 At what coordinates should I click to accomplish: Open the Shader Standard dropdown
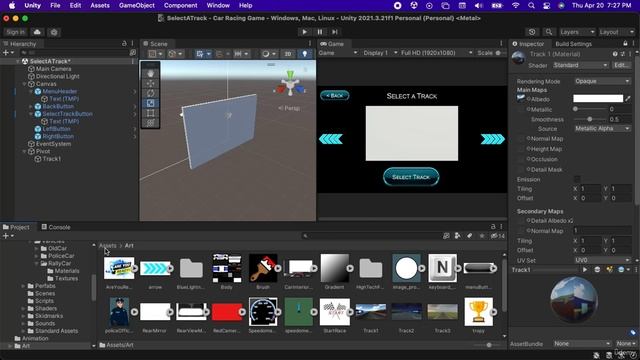pyautogui.click(x=580, y=65)
